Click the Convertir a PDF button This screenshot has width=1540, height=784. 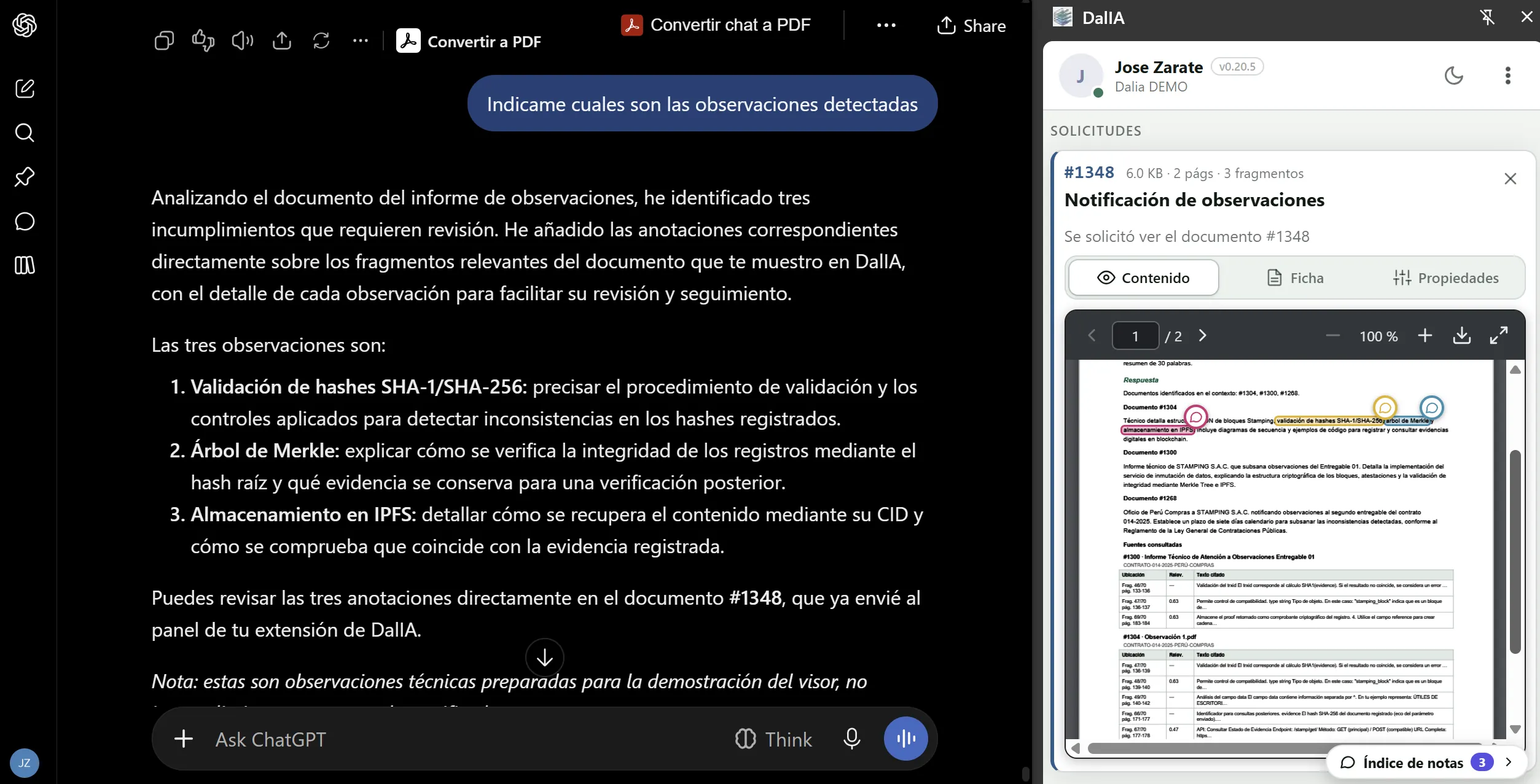[x=469, y=41]
